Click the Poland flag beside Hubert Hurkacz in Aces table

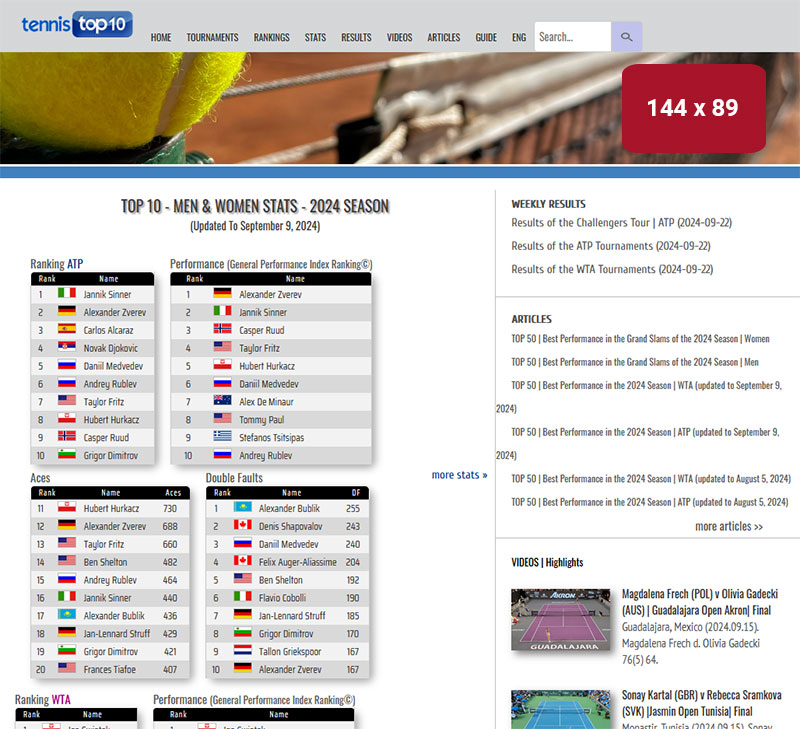pyautogui.click(x=67, y=507)
